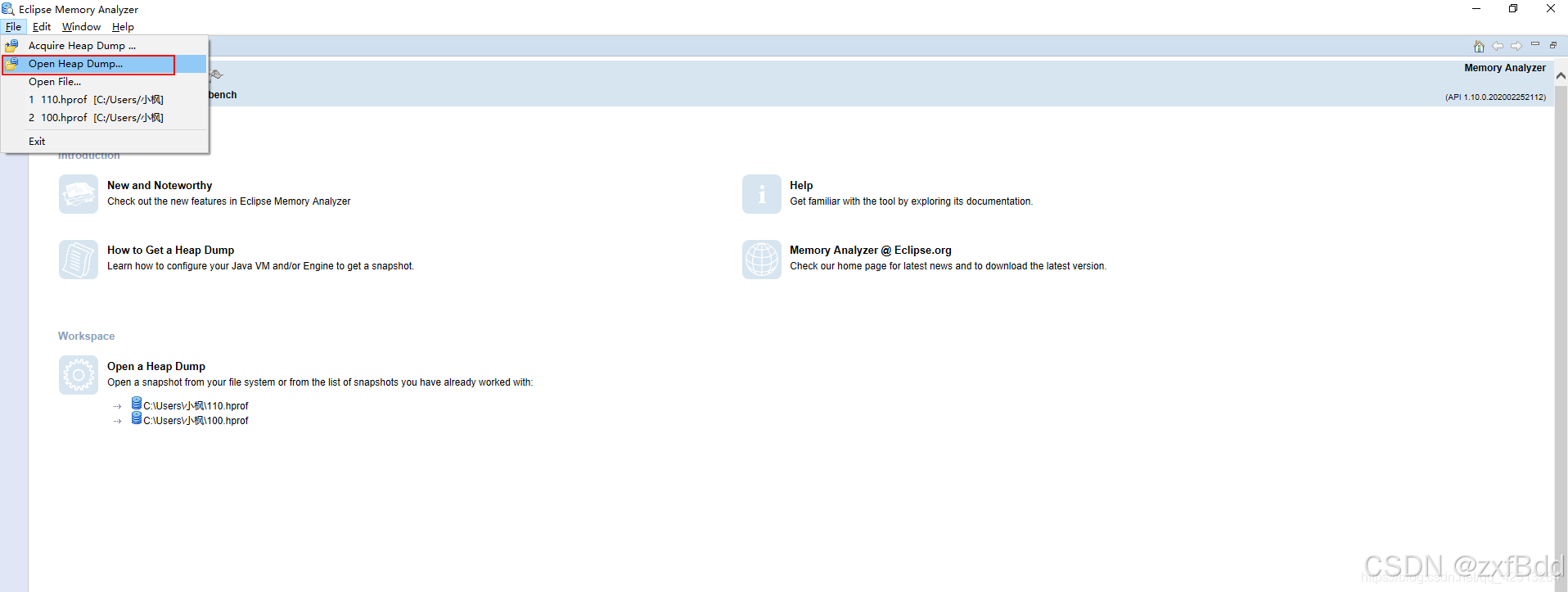
Task: Open snapshot C:\Users\小枫\100.hprof in Workspace
Action: (x=196, y=421)
